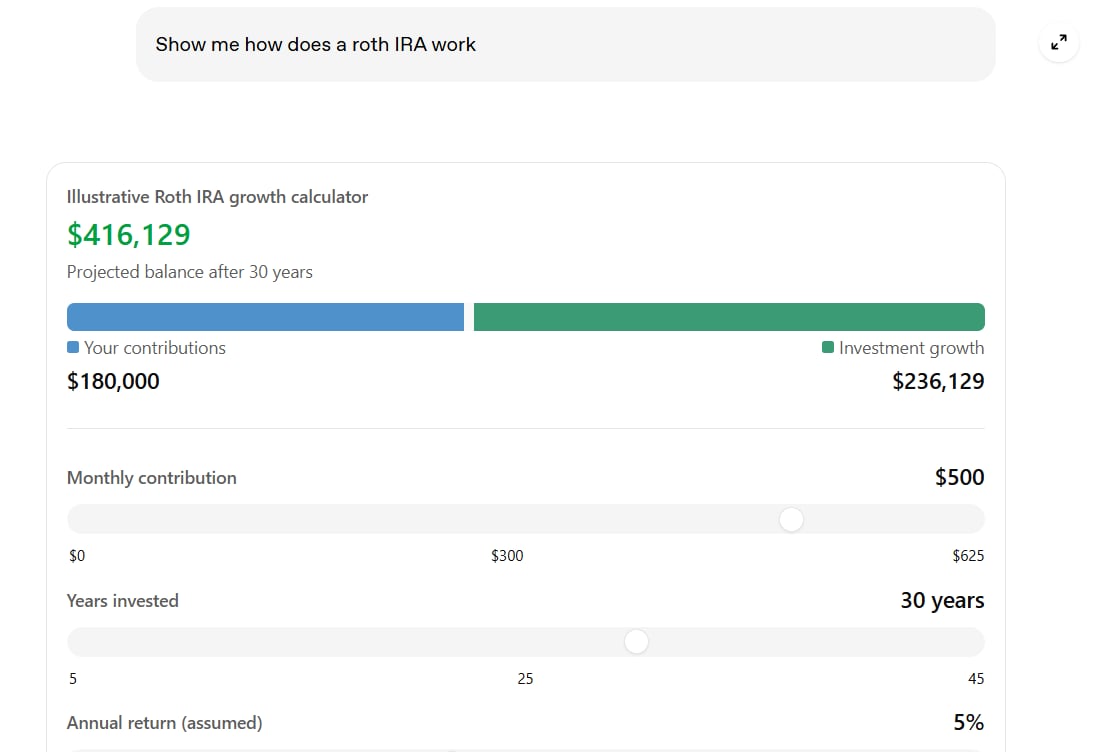Click the green Investment growth legend swatch
Screen dimensions: 1111x752
(828, 347)
